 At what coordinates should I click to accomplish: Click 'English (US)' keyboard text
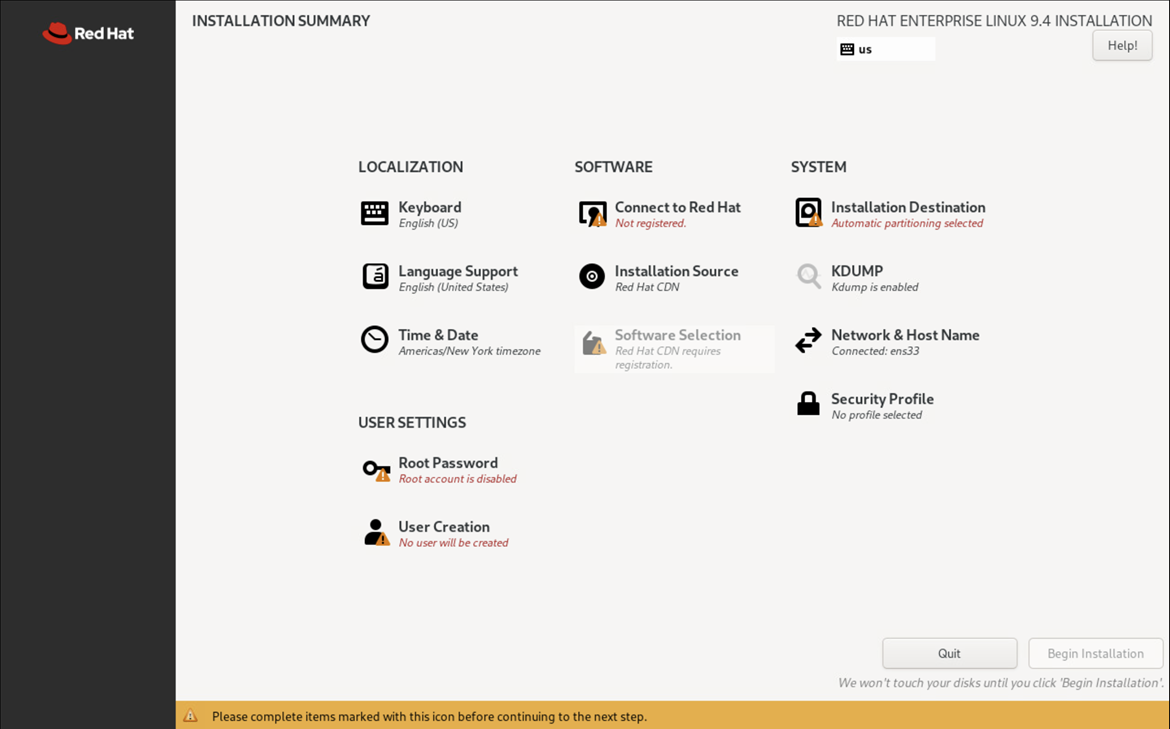click(428, 223)
